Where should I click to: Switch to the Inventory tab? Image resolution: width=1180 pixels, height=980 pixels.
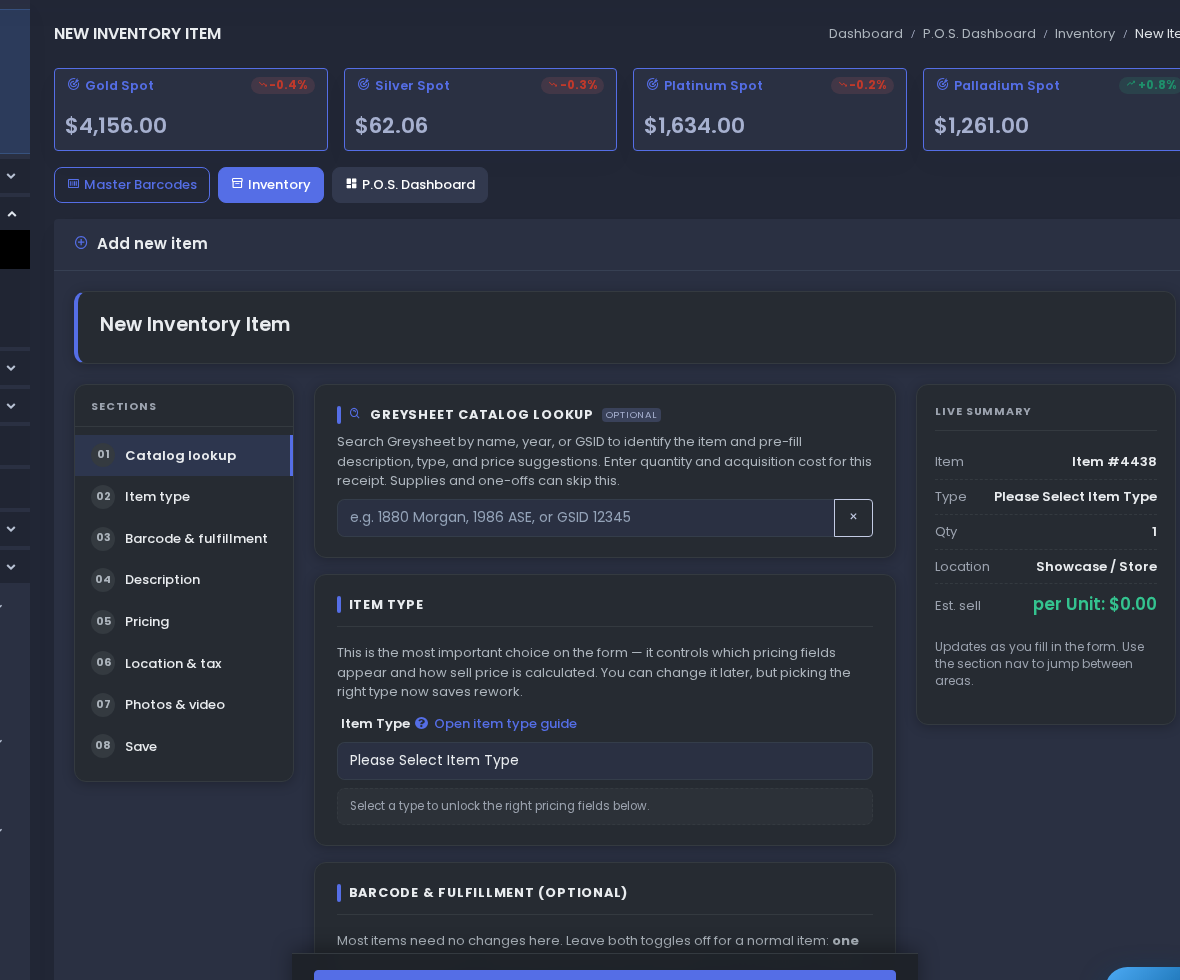(271, 184)
